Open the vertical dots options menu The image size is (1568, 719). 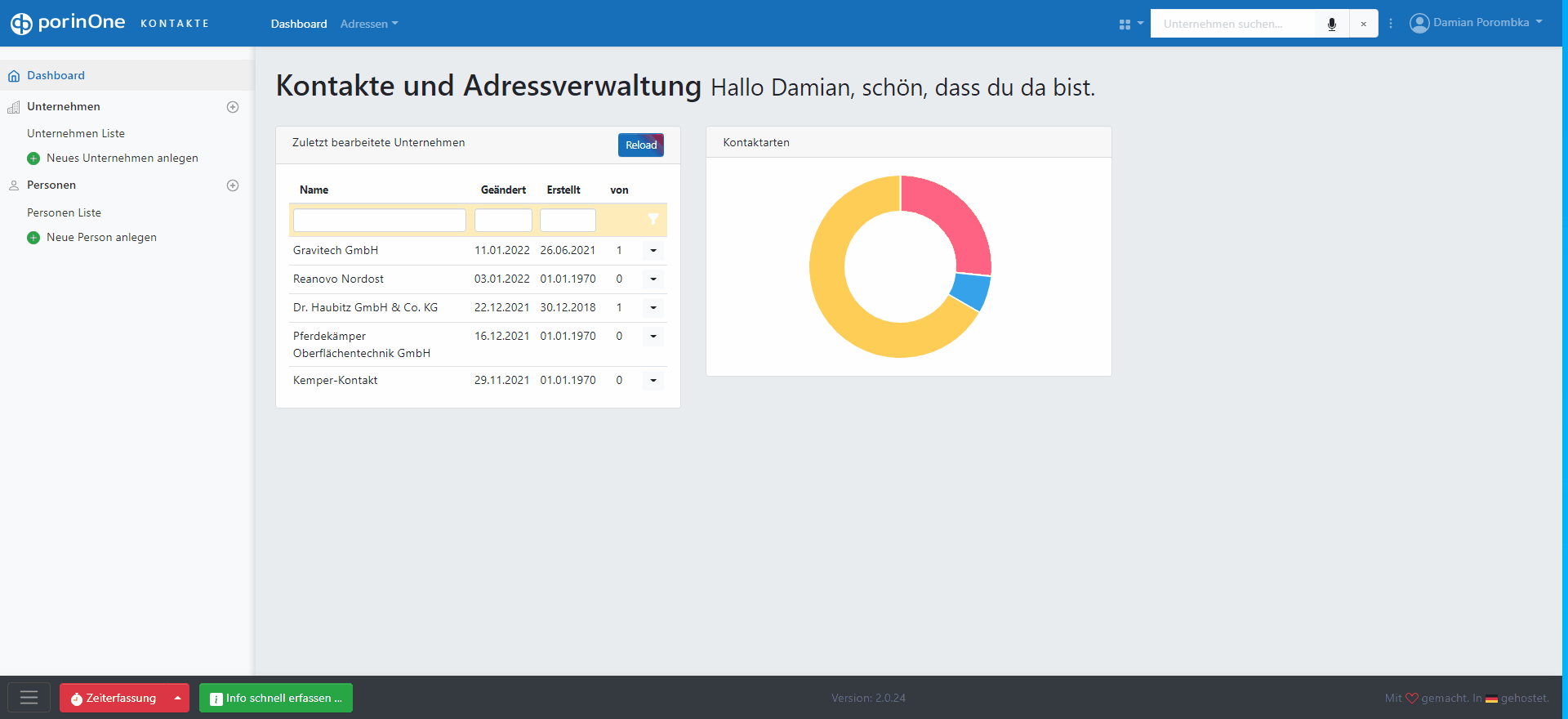(x=1391, y=24)
